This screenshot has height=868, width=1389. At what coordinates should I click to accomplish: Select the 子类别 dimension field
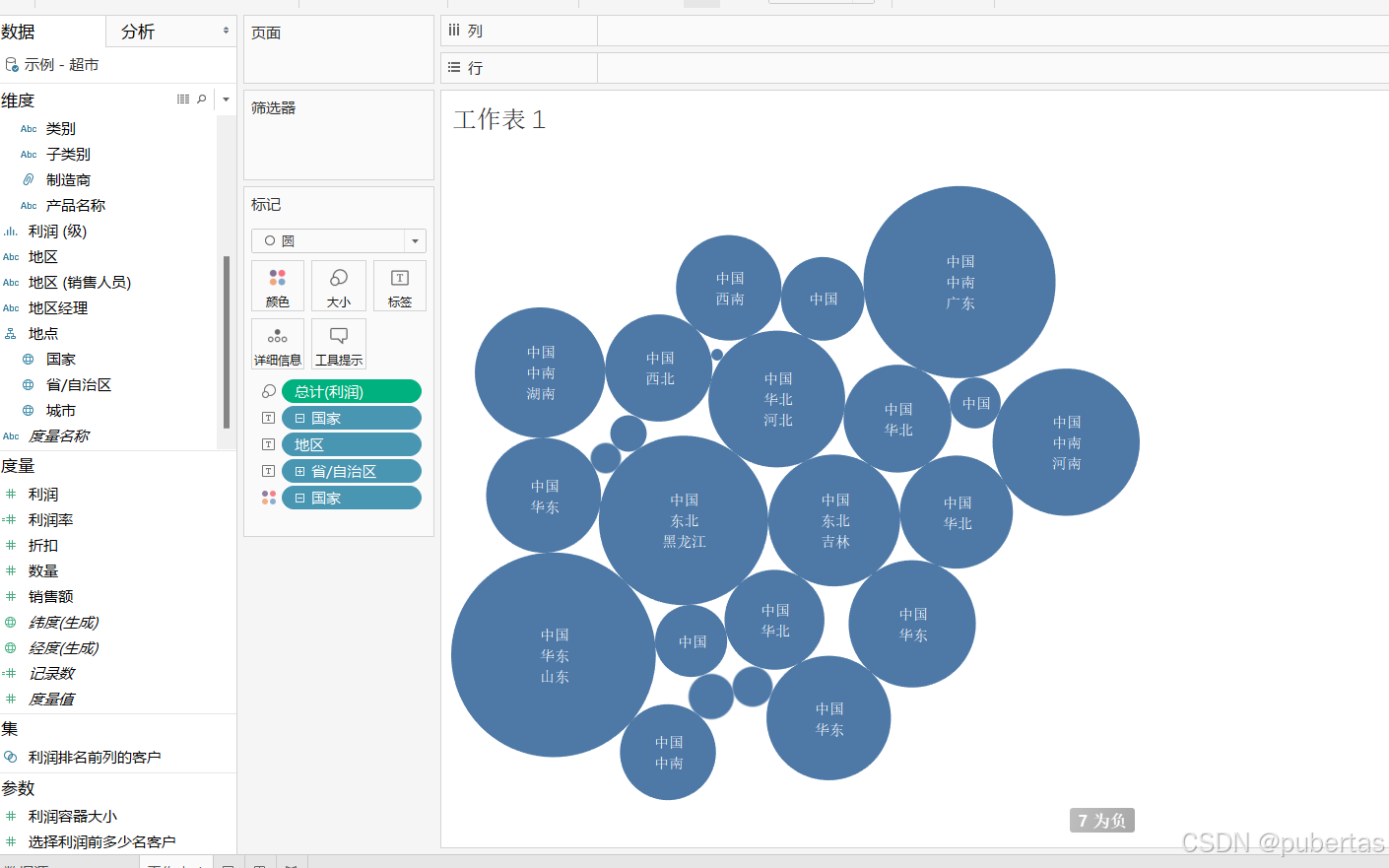click(68, 155)
